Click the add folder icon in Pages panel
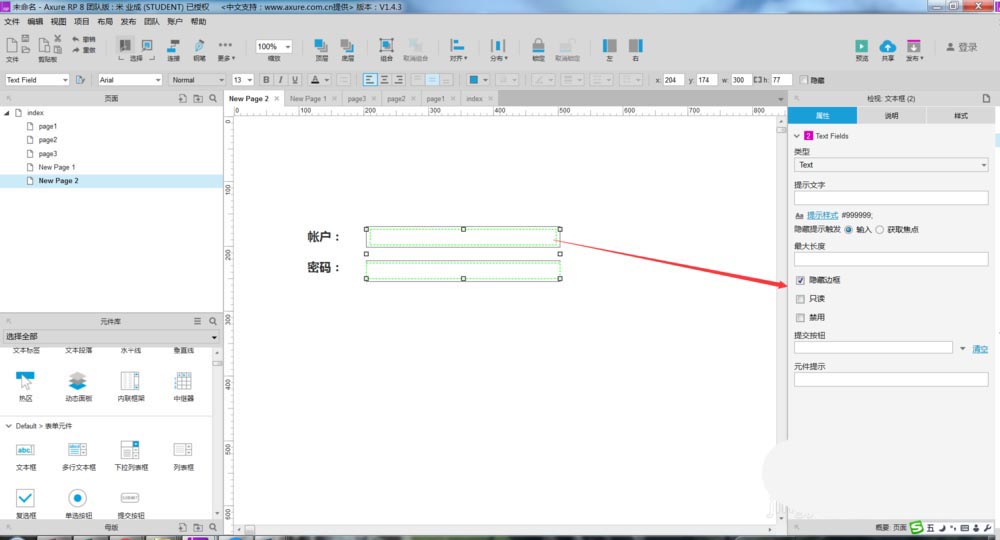The height and width of the screenshot is (540, 1000). (198, 98)
